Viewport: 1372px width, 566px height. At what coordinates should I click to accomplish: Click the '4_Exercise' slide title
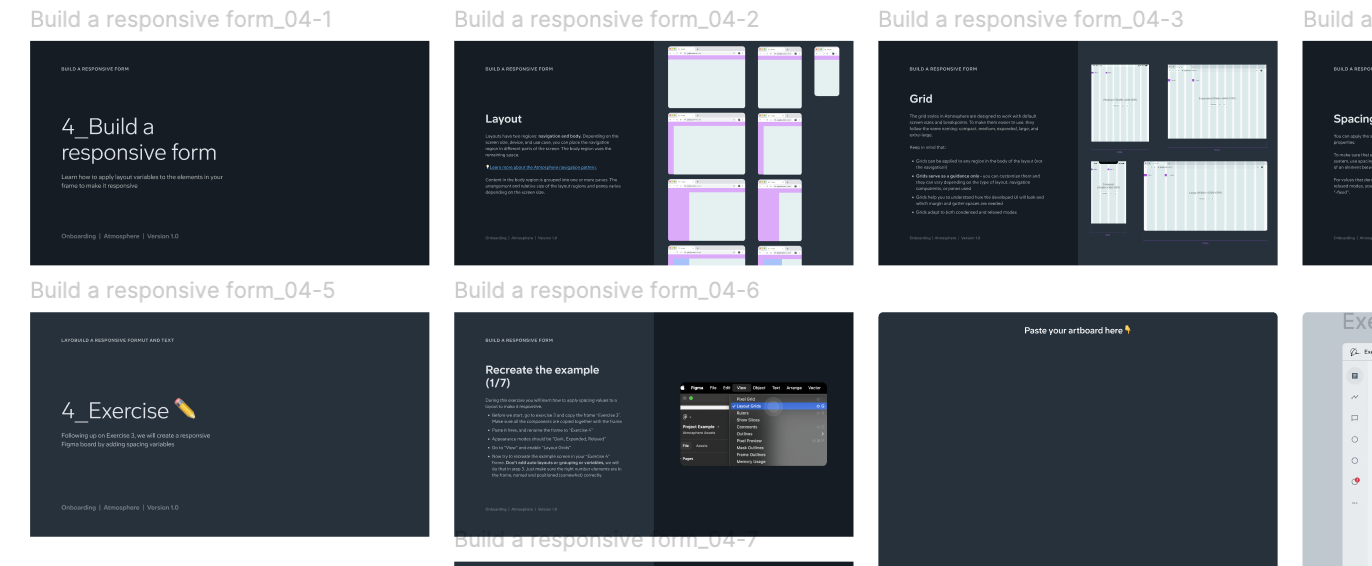(x=128, y=410)
